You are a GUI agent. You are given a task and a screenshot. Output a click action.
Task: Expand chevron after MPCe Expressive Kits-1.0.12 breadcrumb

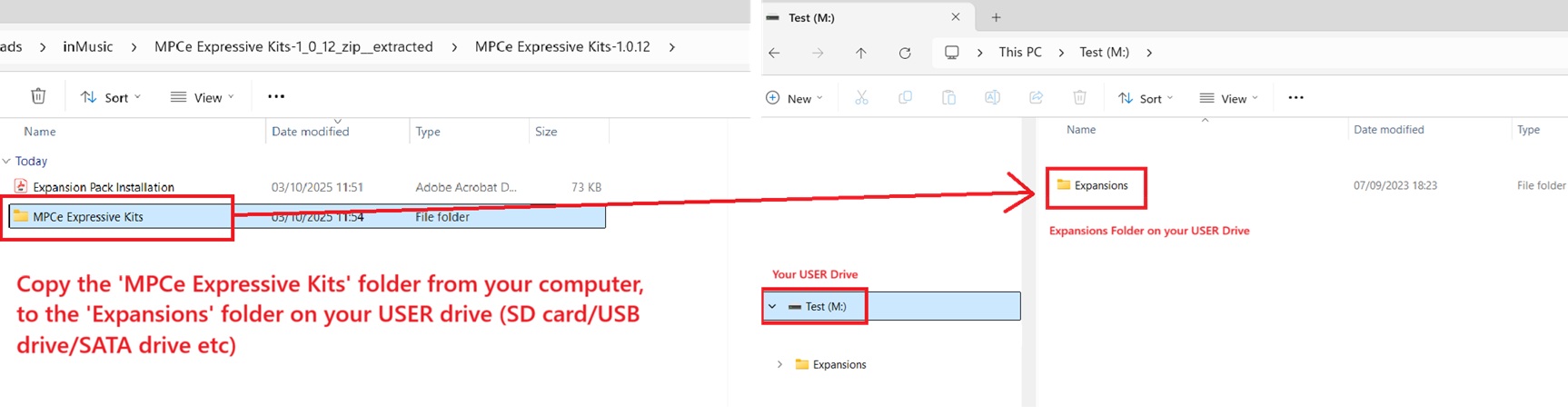click(x=671, y=47)
